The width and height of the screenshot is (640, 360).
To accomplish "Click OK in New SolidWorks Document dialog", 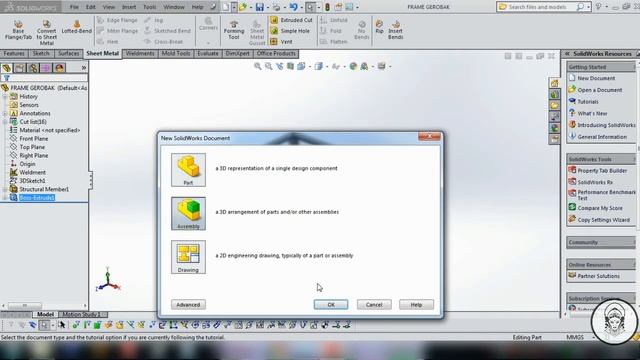I will coord(331,304).
